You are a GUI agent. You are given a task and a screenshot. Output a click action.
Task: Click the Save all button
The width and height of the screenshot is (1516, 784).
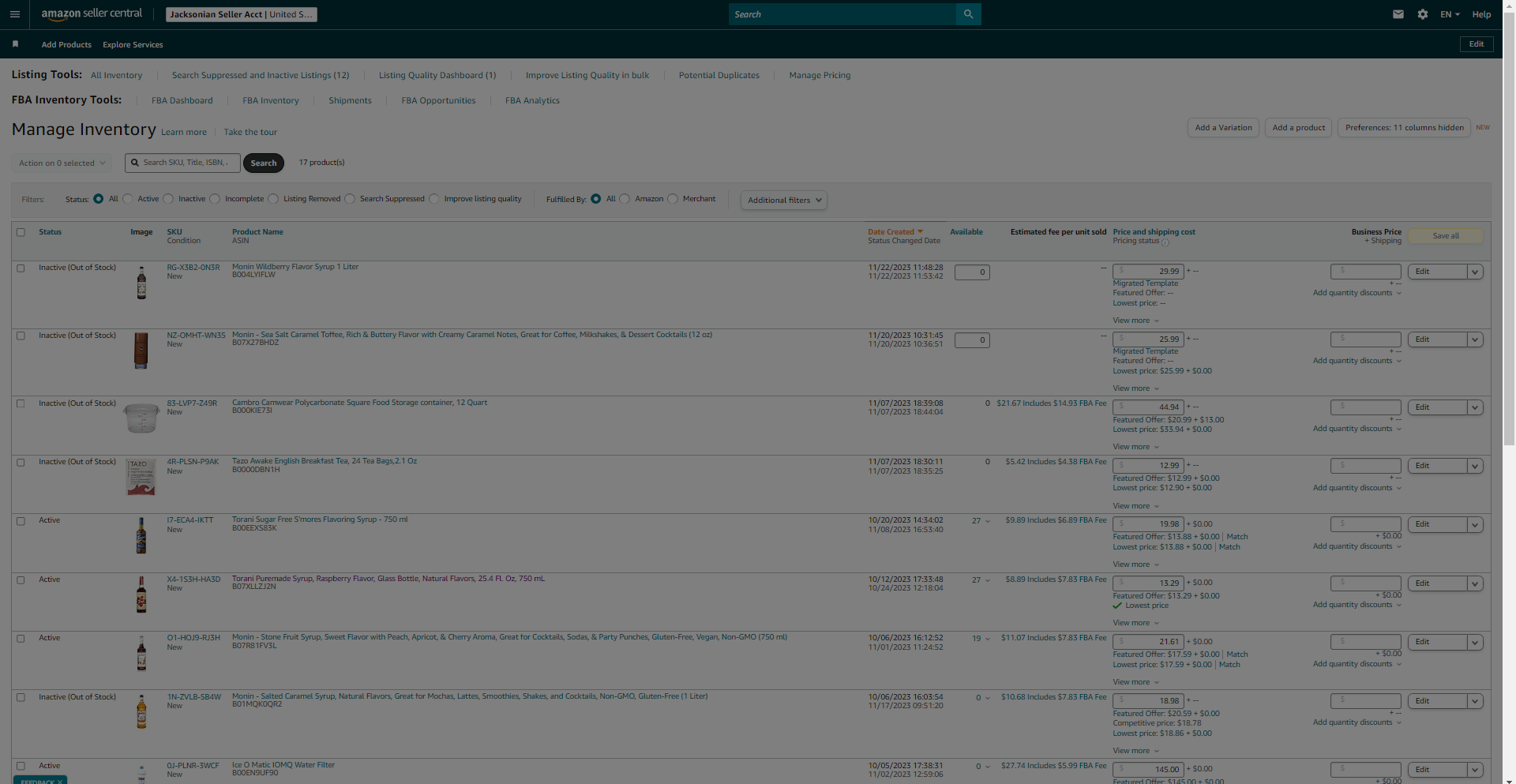(x=1446, y=236)
